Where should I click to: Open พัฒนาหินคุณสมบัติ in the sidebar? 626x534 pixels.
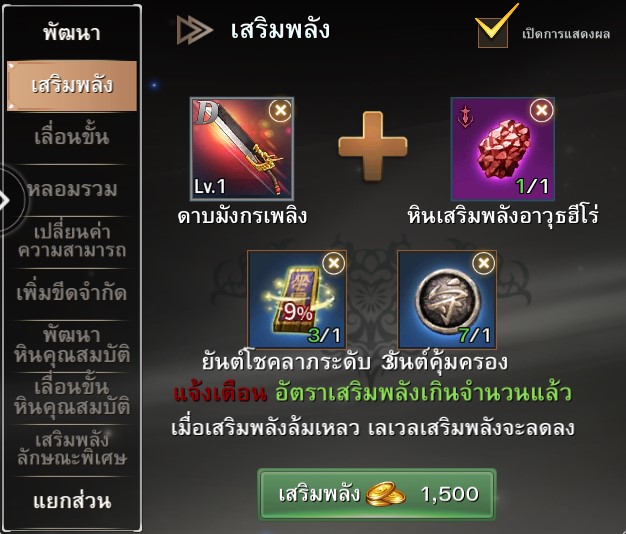(72, 345)
